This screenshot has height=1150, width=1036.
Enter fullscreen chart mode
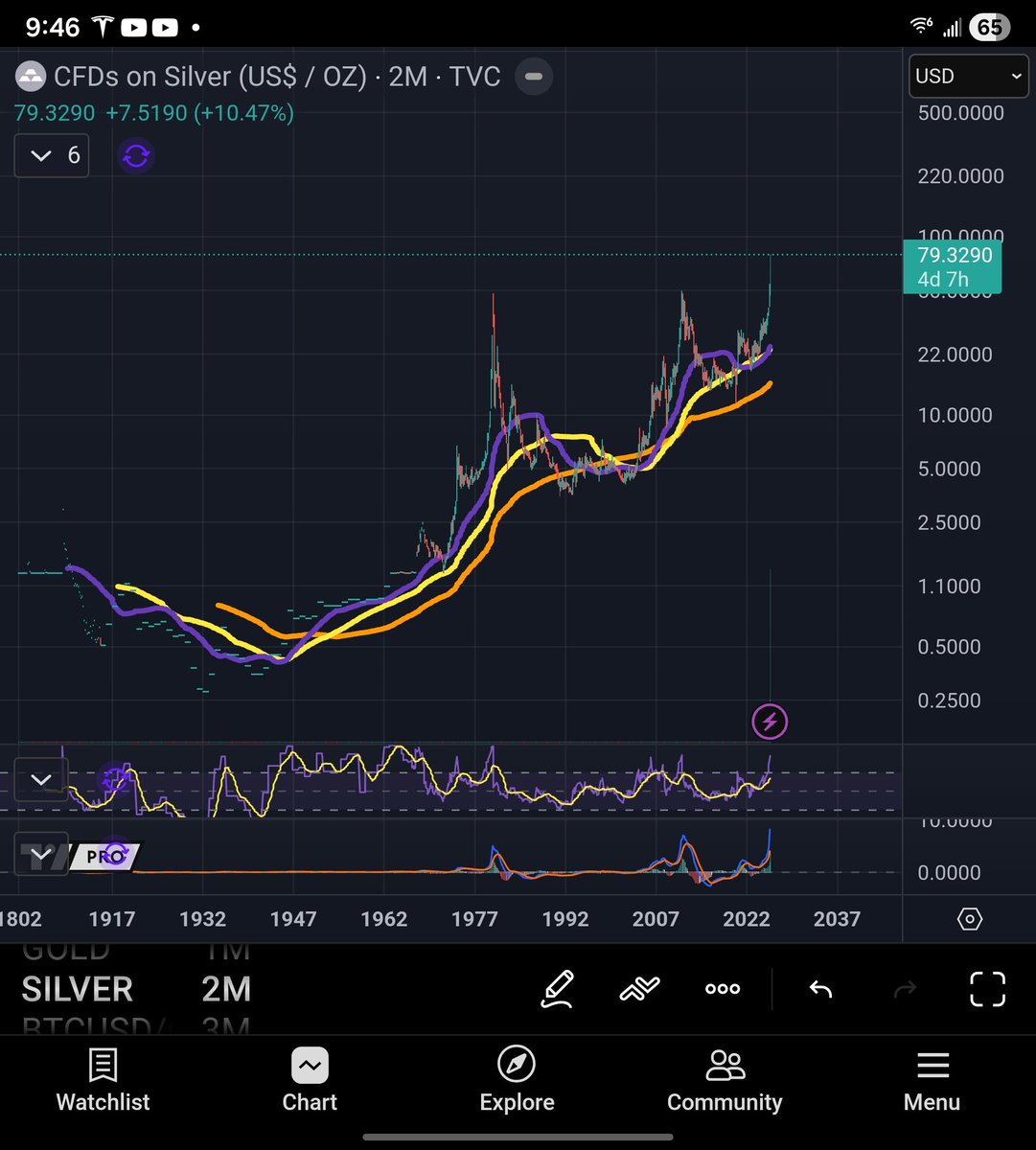[x=987, y=989]
